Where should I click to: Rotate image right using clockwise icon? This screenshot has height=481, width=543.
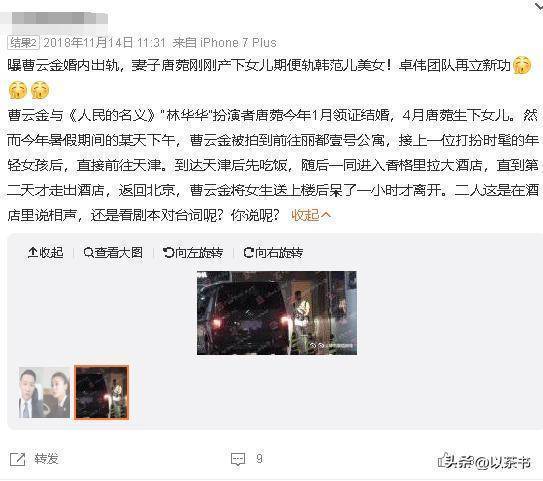(249, 252)
